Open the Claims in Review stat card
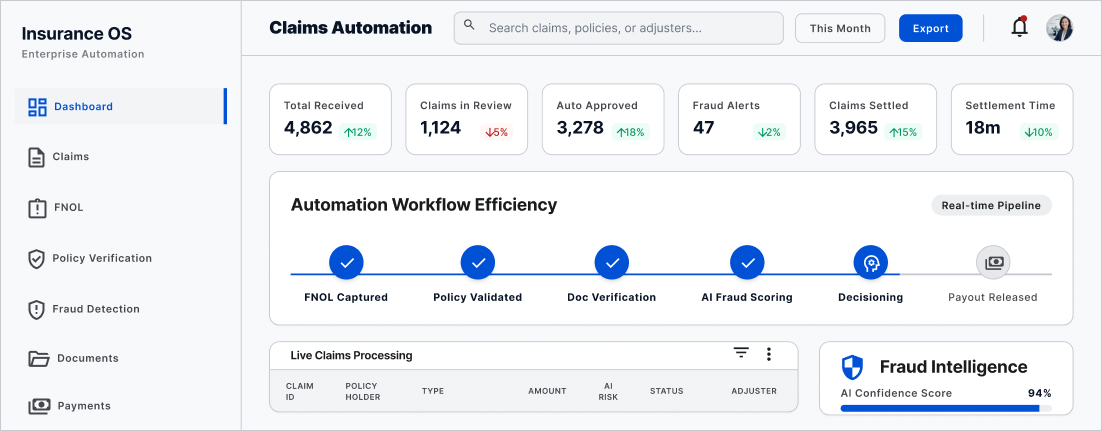The width and height of the screenshot is (1102, 431). [x=467, y=120]
